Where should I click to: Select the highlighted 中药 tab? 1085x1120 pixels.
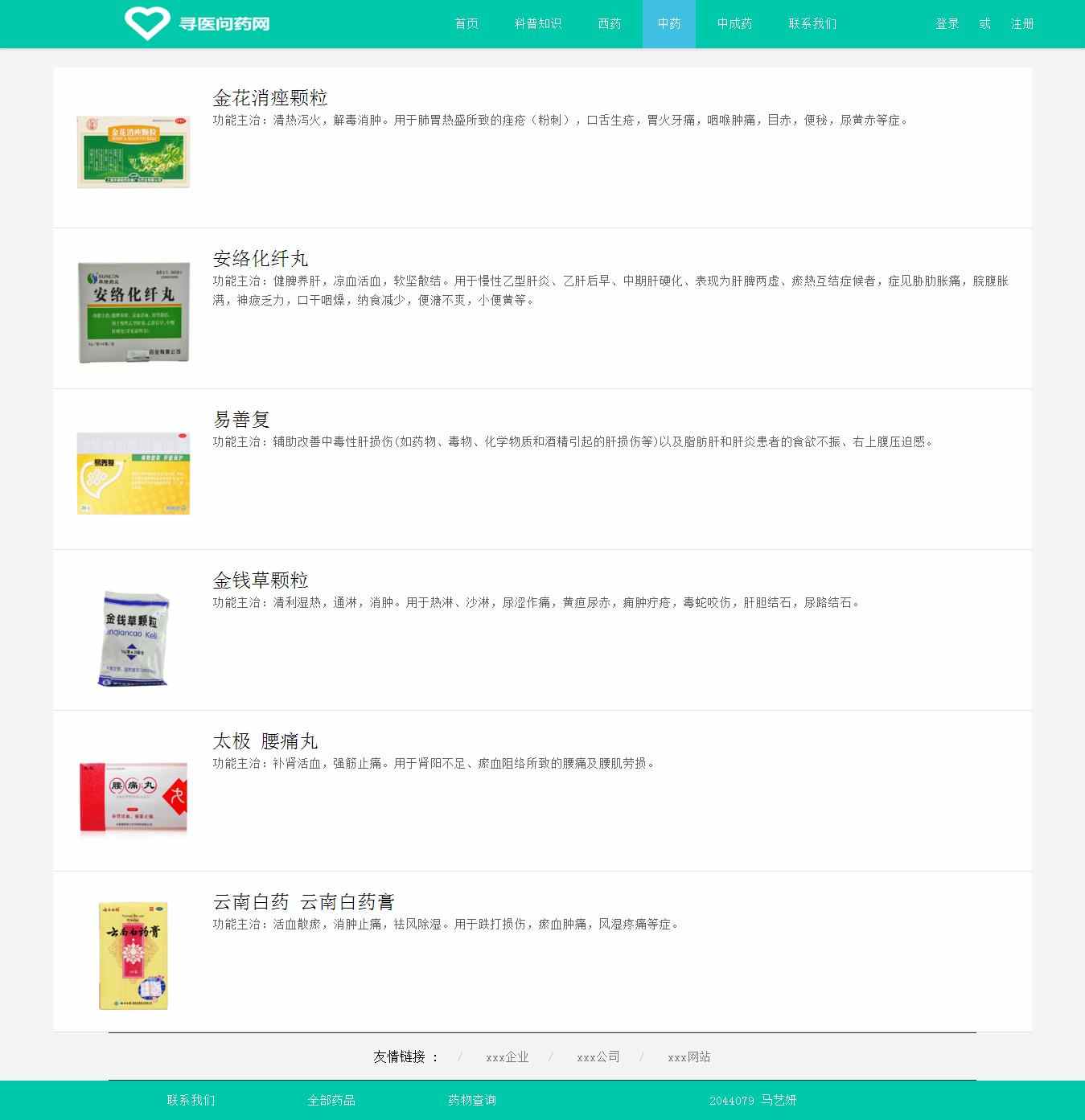click(x=669, y=24)
